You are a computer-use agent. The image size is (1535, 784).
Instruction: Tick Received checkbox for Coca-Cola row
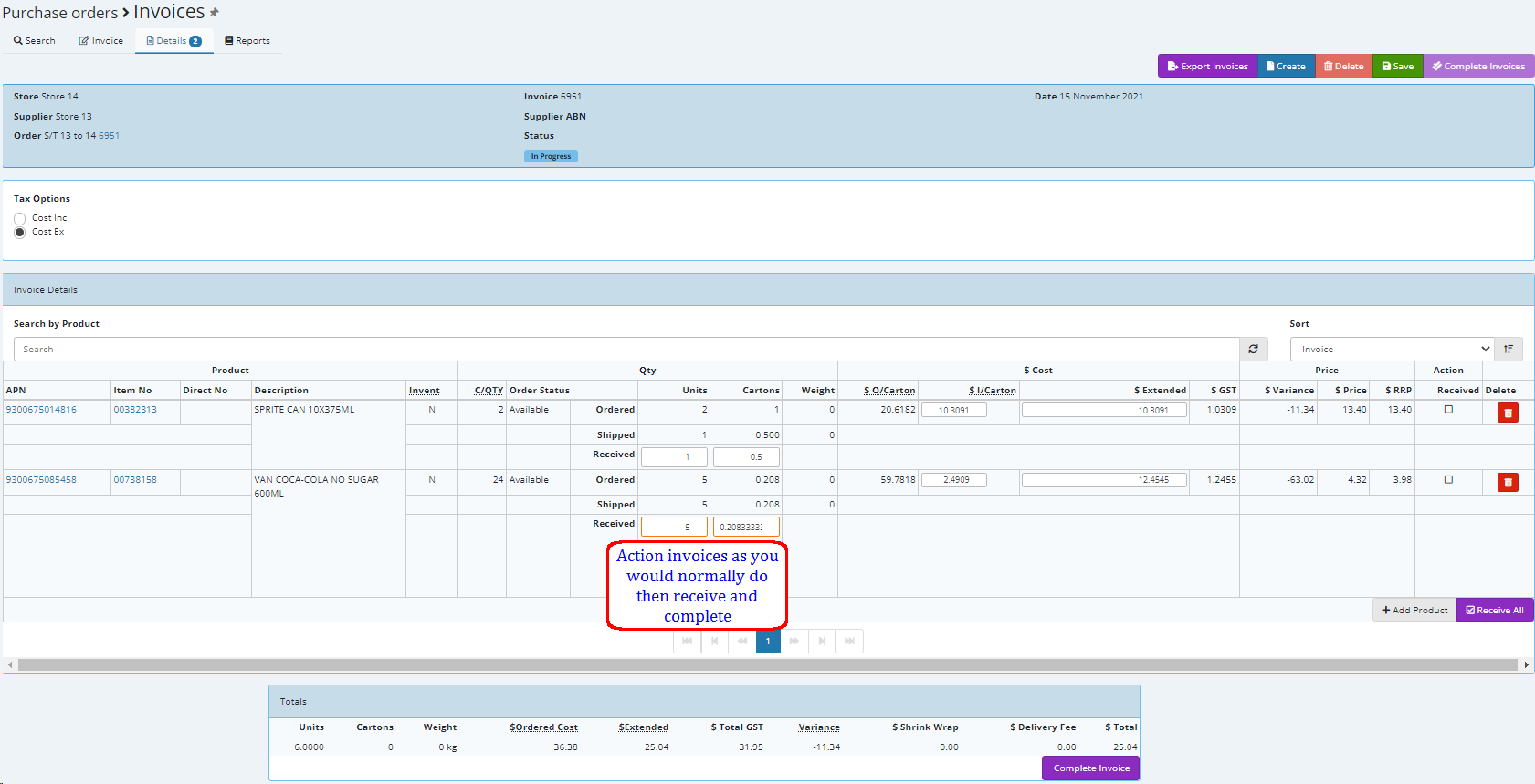[x=1448, y=480]
